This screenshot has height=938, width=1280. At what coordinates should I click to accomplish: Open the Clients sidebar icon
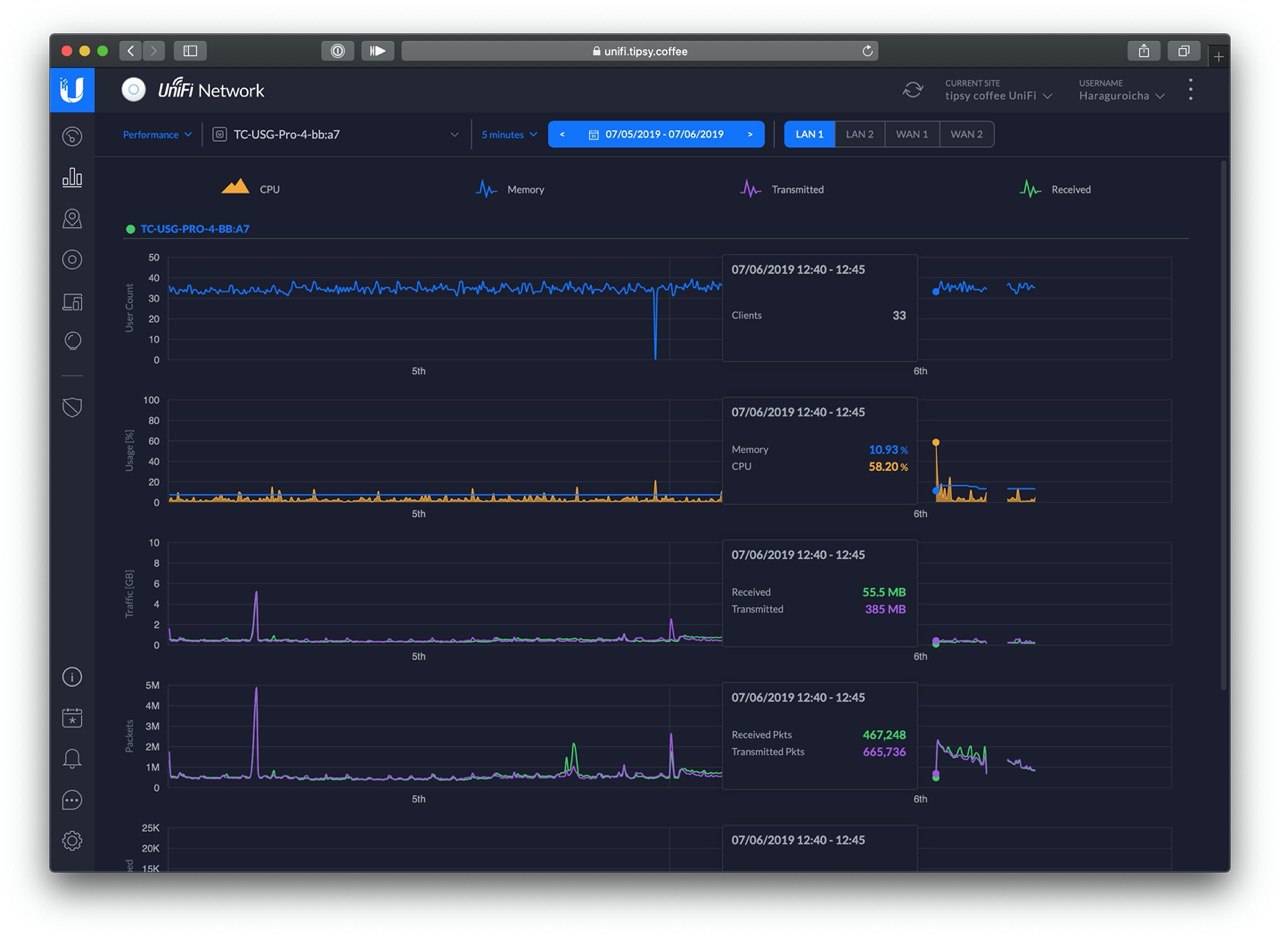[72, 301]
